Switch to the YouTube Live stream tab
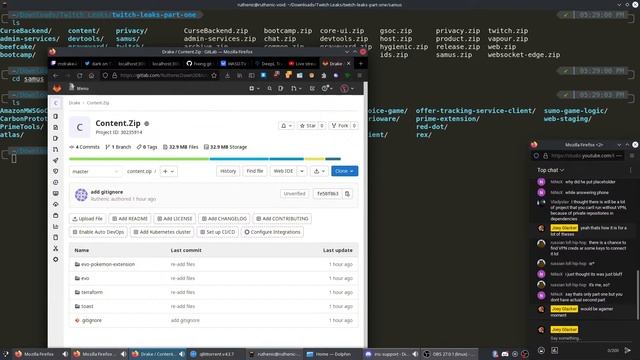The width and height of the screenshot is (640, 360). pos(302,64)
